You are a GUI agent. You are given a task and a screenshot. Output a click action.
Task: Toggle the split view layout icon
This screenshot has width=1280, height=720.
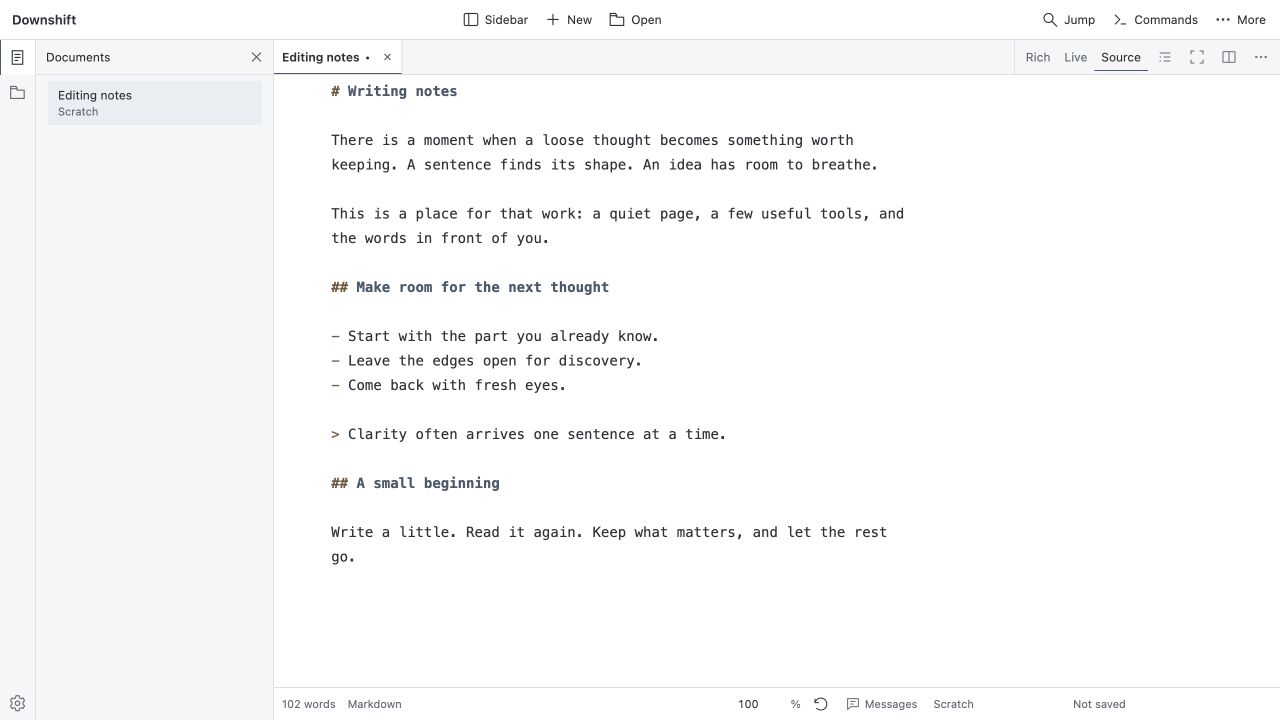click(x=1229, y=57)
